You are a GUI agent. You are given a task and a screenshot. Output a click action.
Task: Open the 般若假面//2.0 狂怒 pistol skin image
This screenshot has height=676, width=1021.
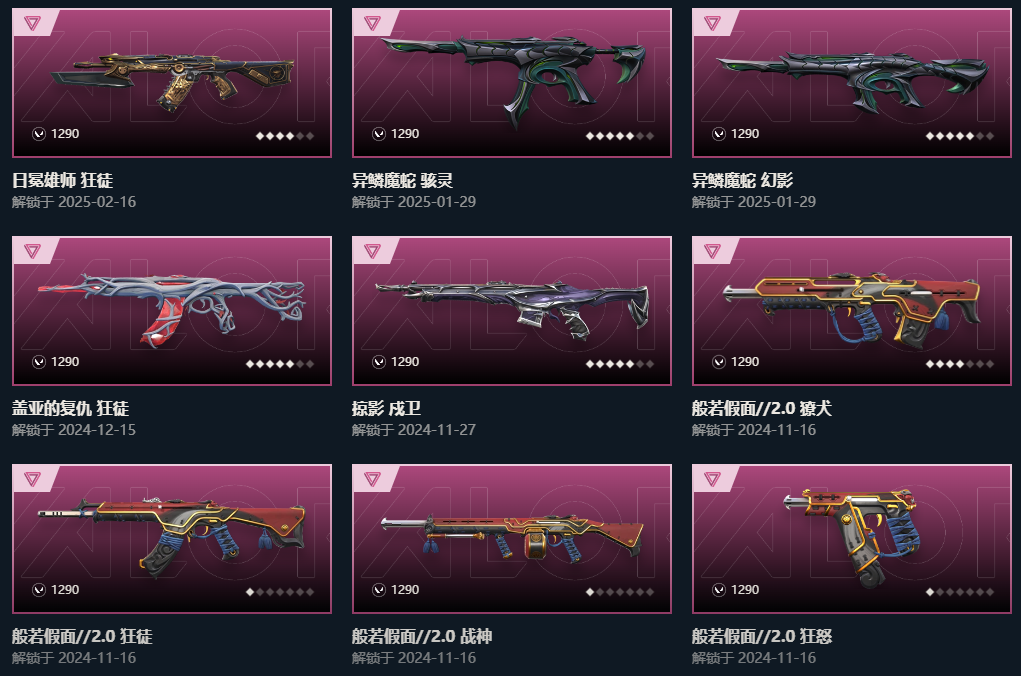(x=853, y=537)
